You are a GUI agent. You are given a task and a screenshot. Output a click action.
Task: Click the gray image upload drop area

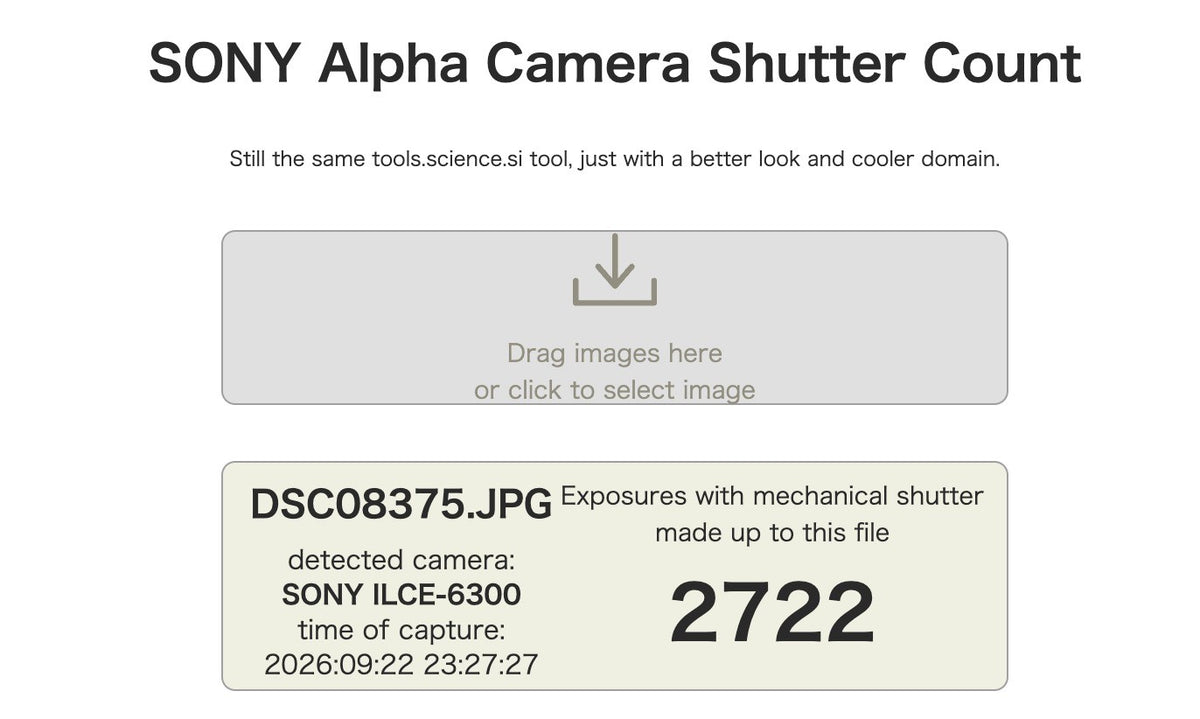point(614,318)
